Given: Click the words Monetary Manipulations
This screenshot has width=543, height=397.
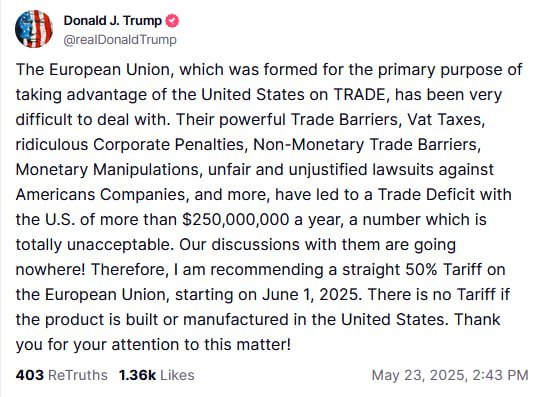Looking at the screenshot, I should click(108, 170).
